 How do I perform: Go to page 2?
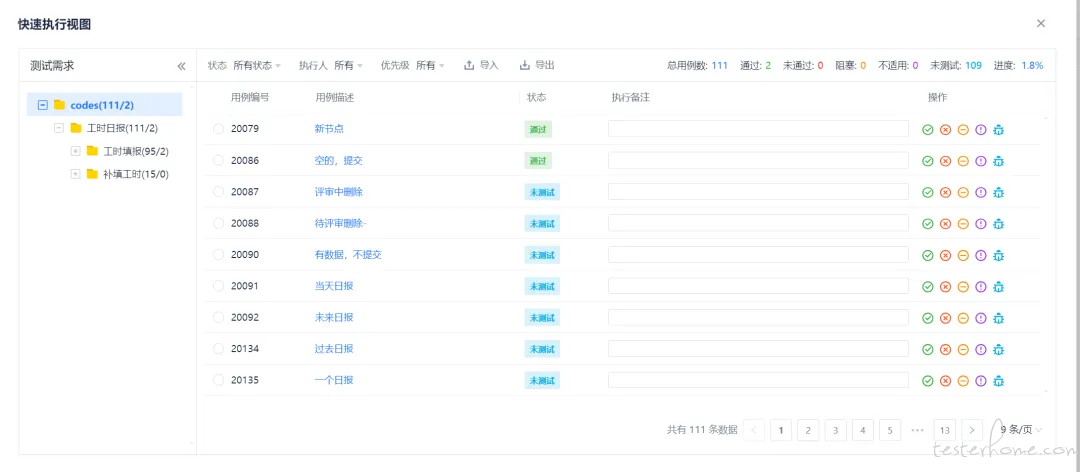point(808,430)
